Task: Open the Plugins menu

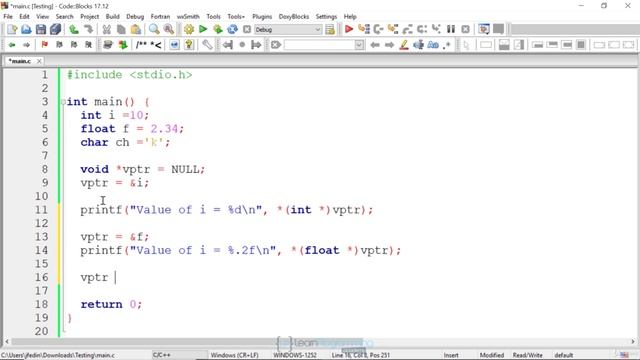Action: 262,17
